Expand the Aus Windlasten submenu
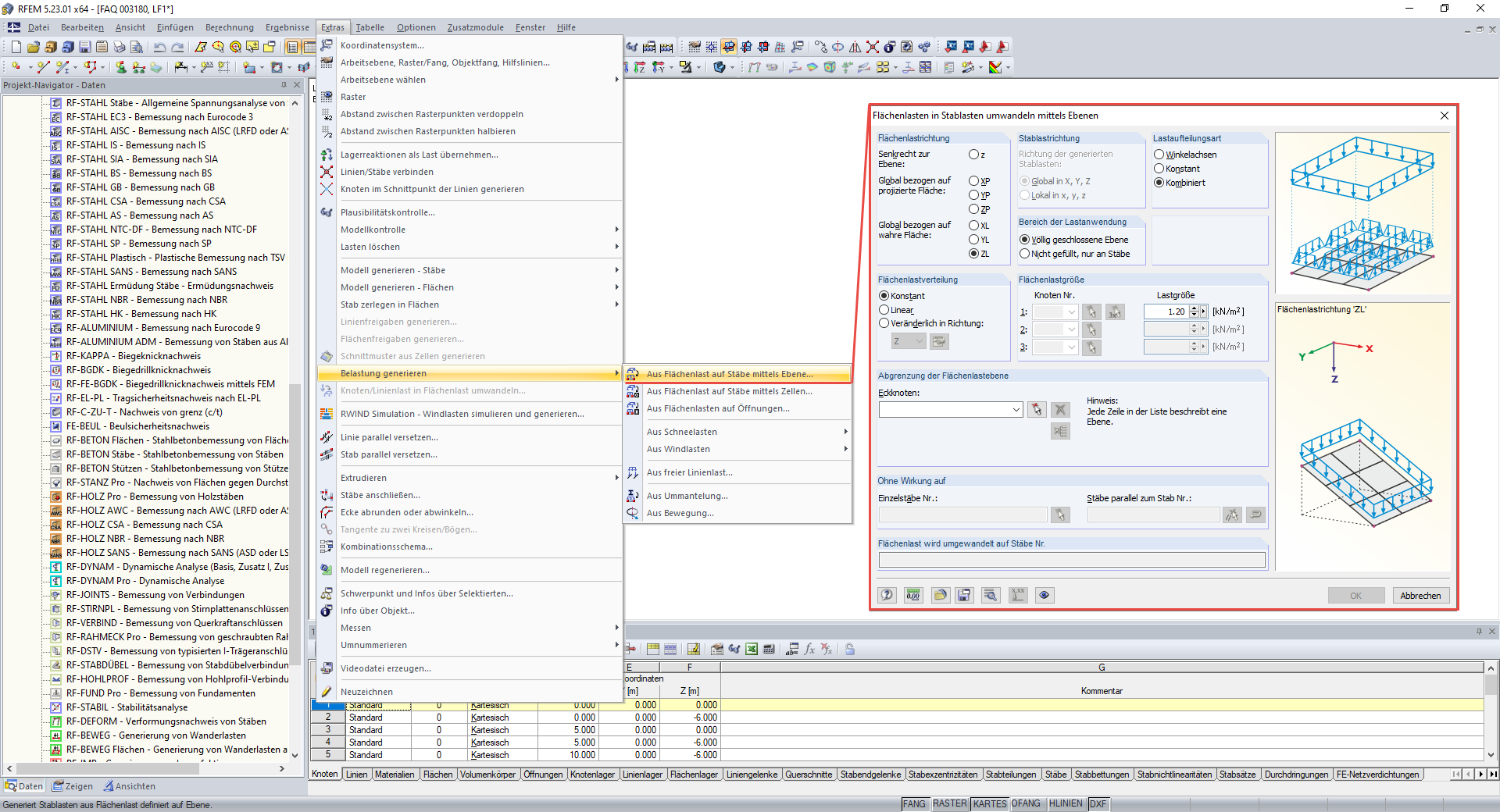 click(737, 449)
